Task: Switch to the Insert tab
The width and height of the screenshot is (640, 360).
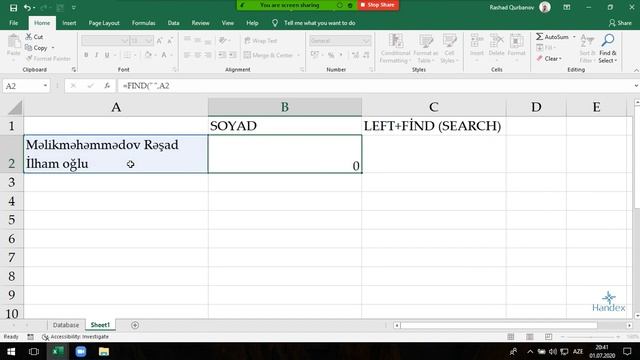Action: [69, 23]
